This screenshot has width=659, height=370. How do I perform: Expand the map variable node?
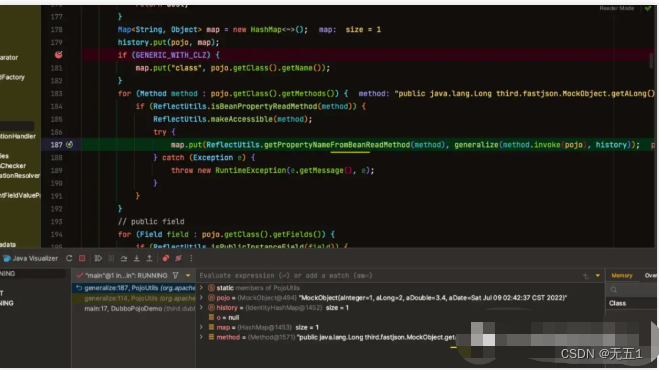(201, 327)
